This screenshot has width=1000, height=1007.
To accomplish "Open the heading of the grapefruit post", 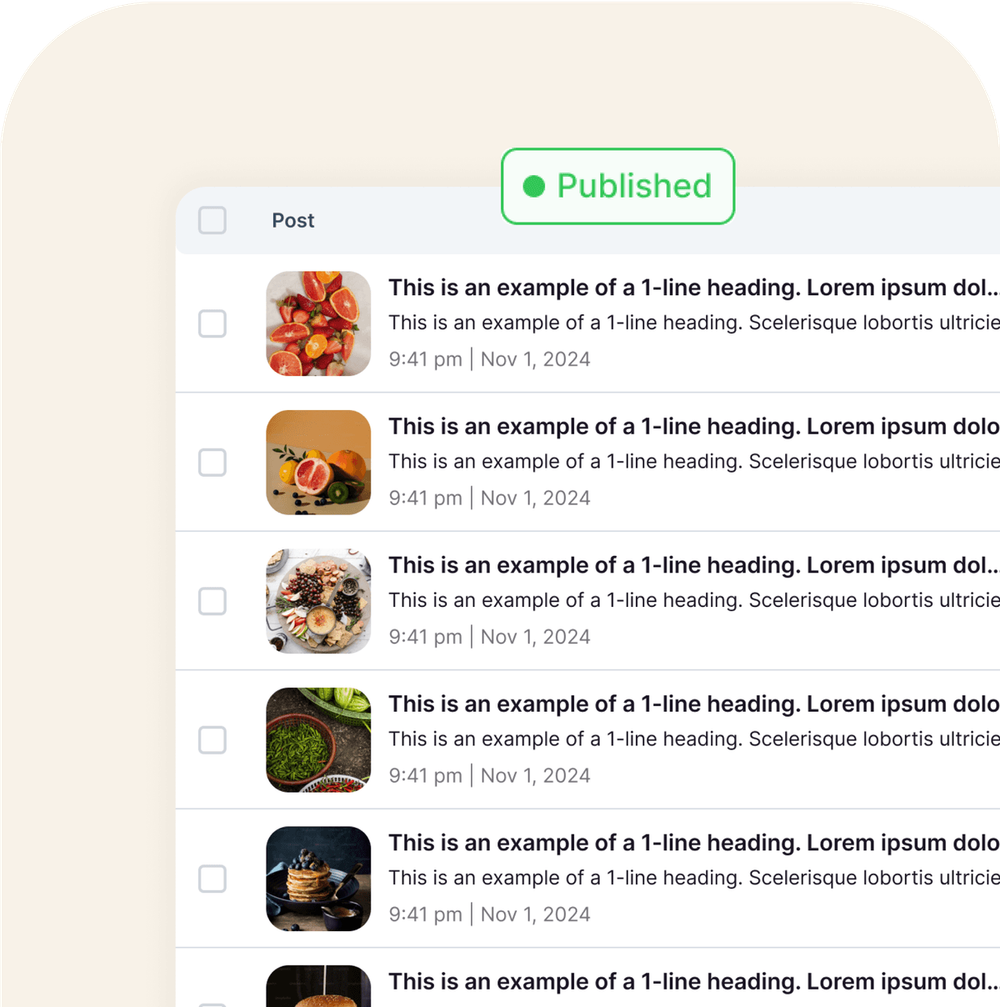I will (x=694, y=426).
